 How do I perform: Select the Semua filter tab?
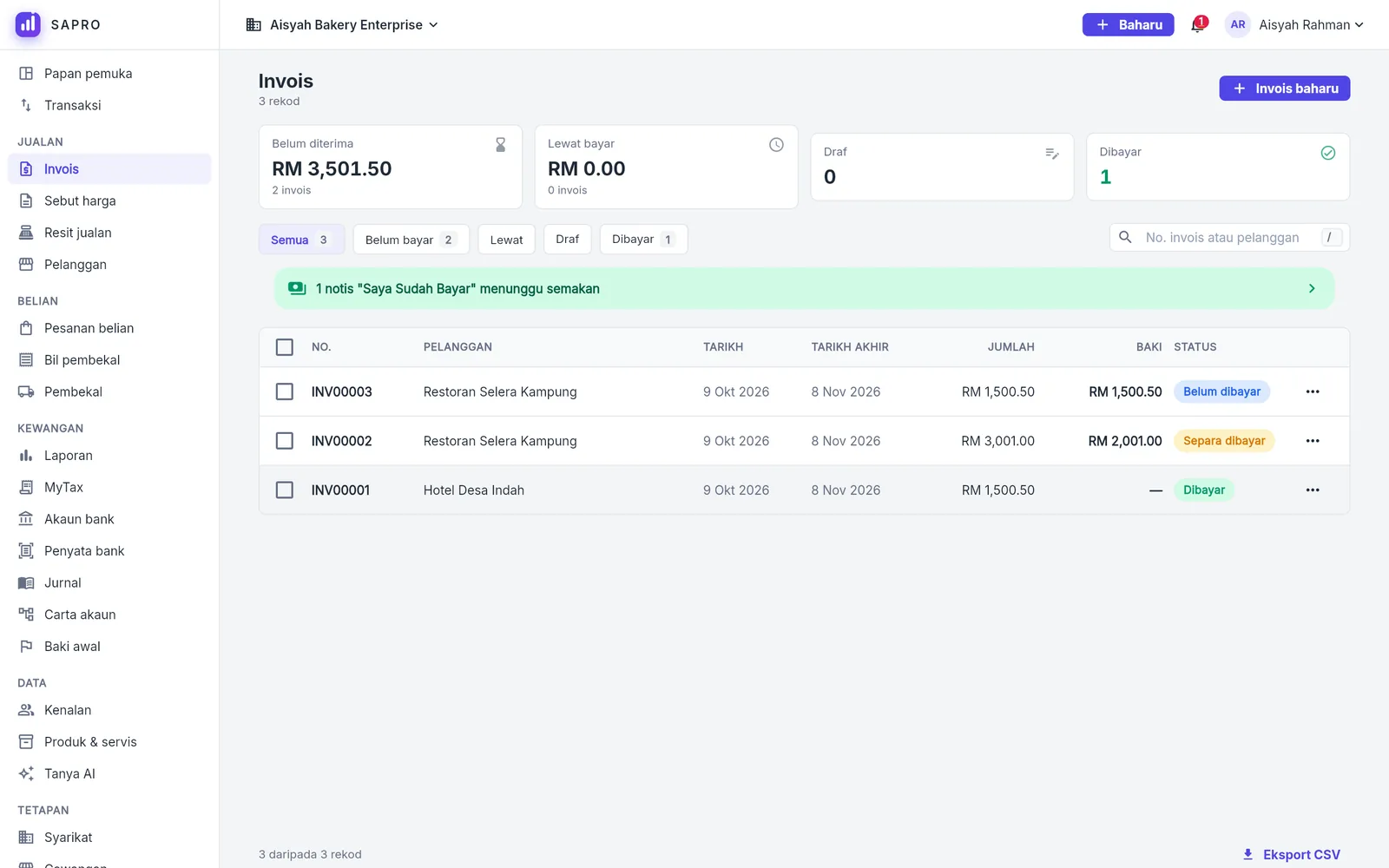coord(301,240)
